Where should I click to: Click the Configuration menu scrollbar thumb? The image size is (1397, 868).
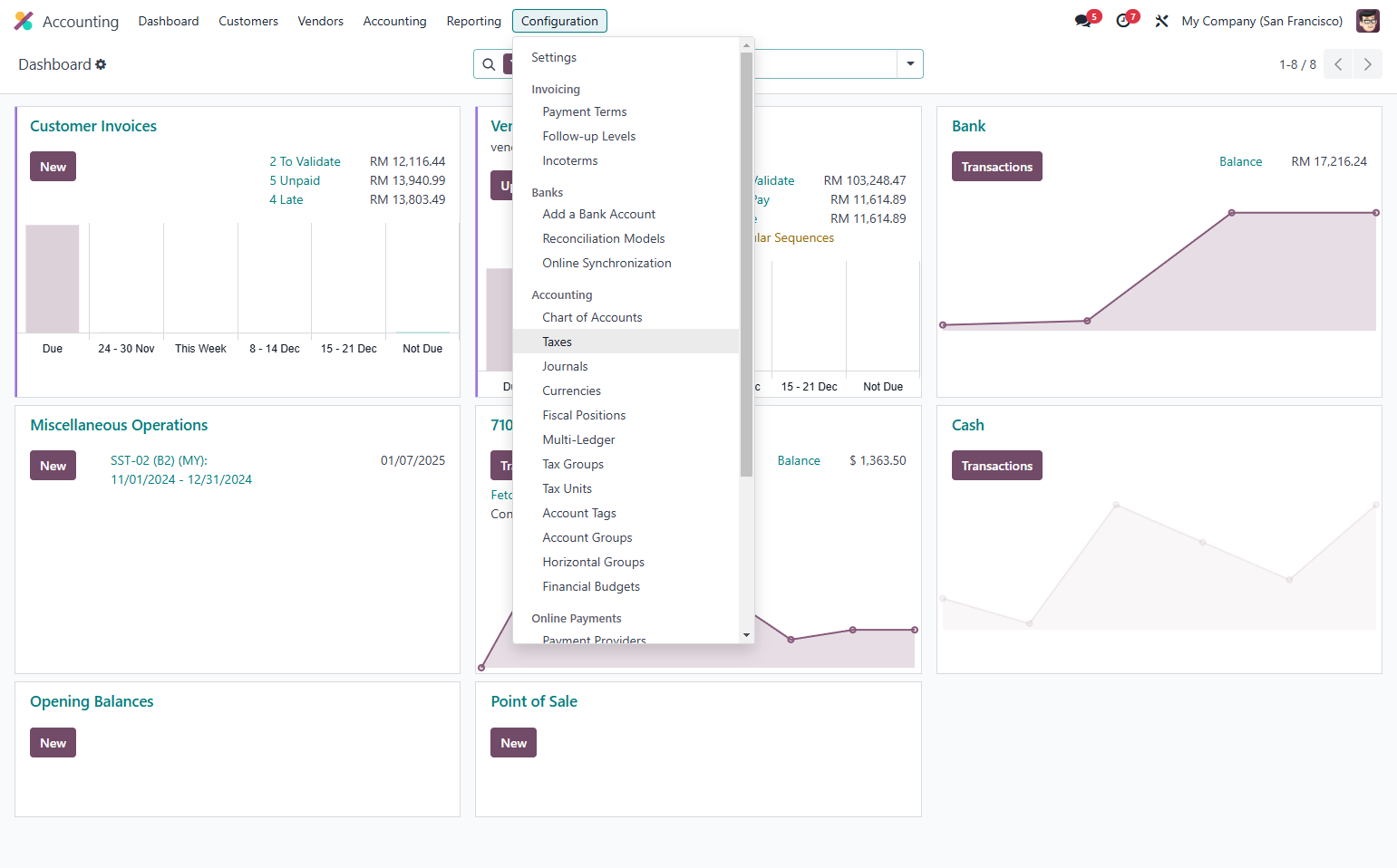click(746, 264)
